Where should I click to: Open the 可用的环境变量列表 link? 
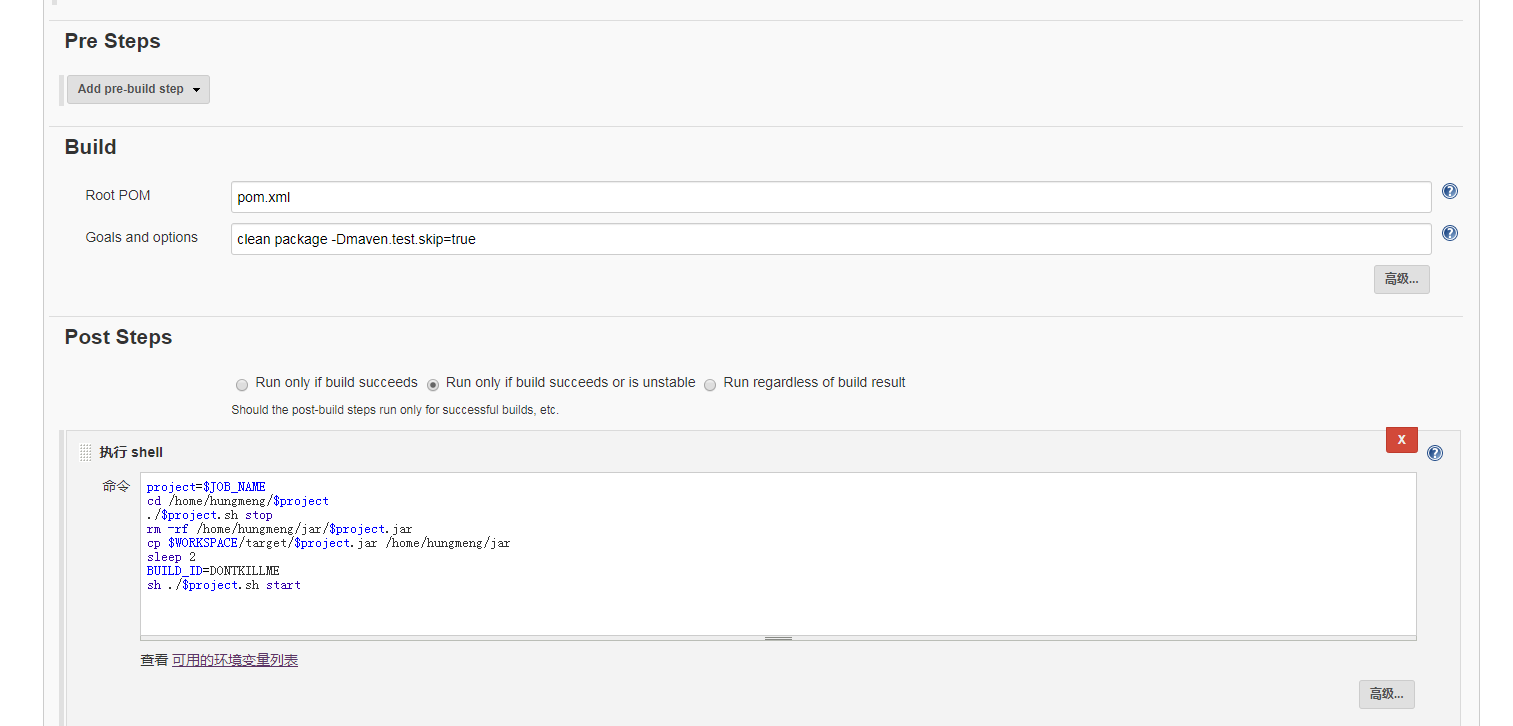(235, 661)
